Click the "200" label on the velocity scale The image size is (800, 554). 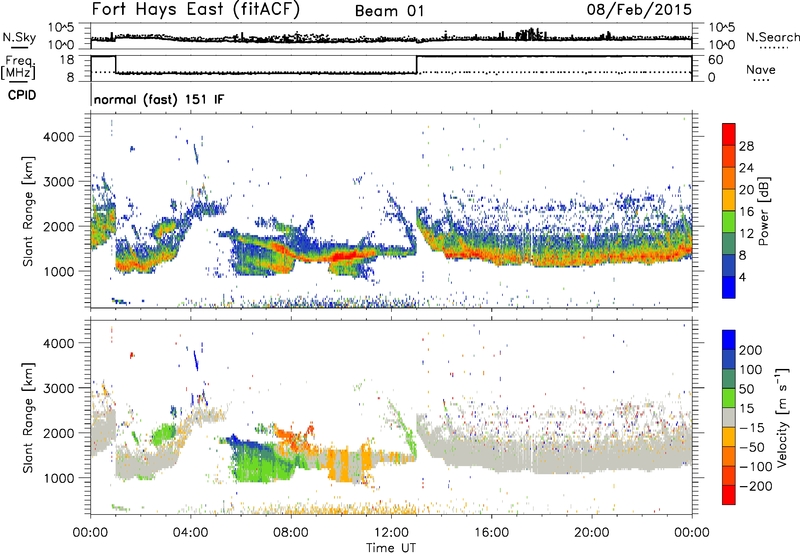pyautogui.click(x=751, y=350)
